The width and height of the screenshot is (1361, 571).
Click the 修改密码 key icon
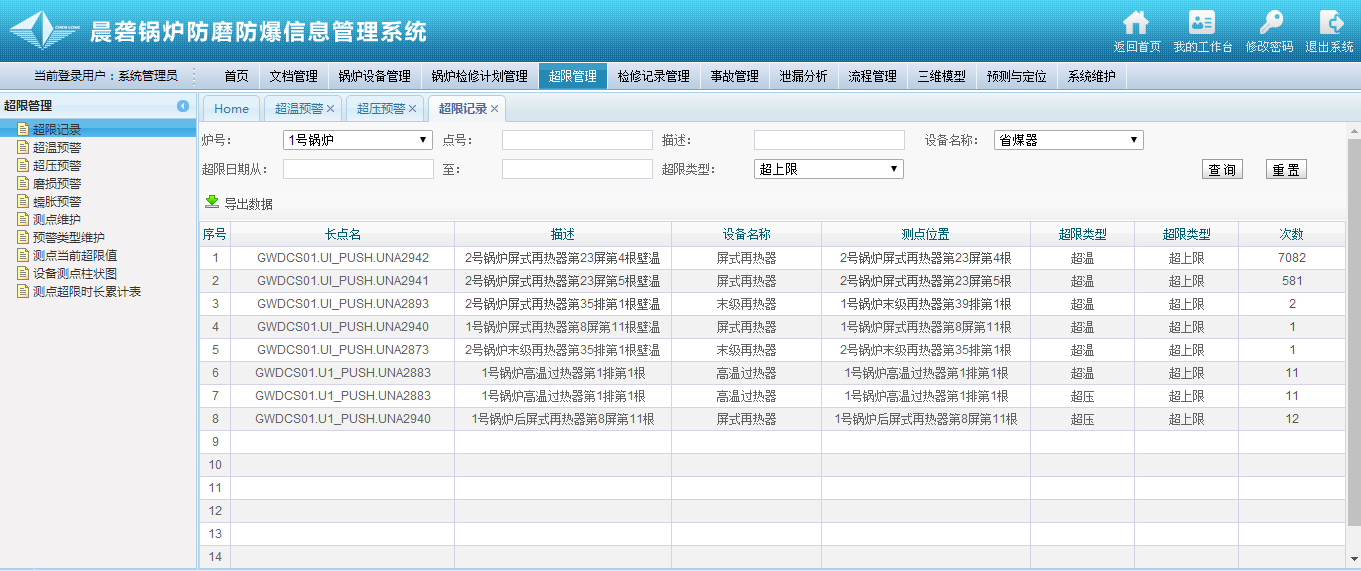point(1269,23)
